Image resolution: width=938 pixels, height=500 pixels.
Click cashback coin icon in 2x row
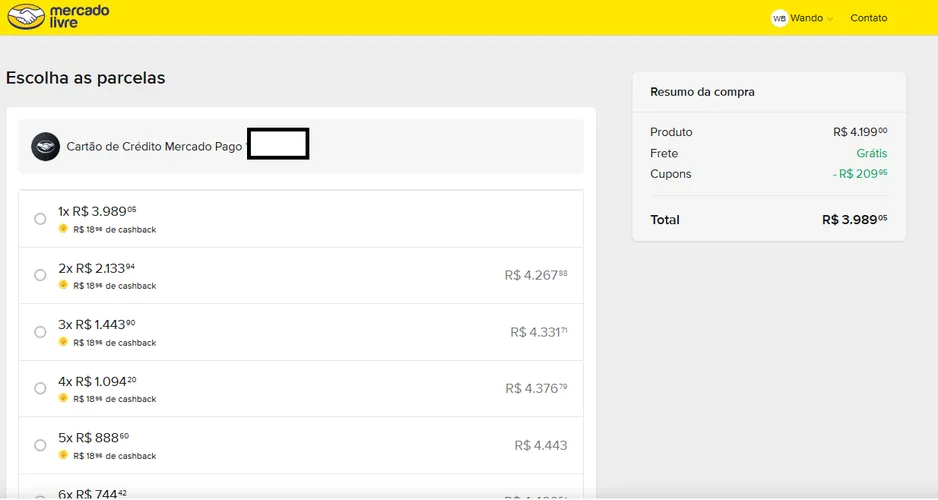coord(63,285)
